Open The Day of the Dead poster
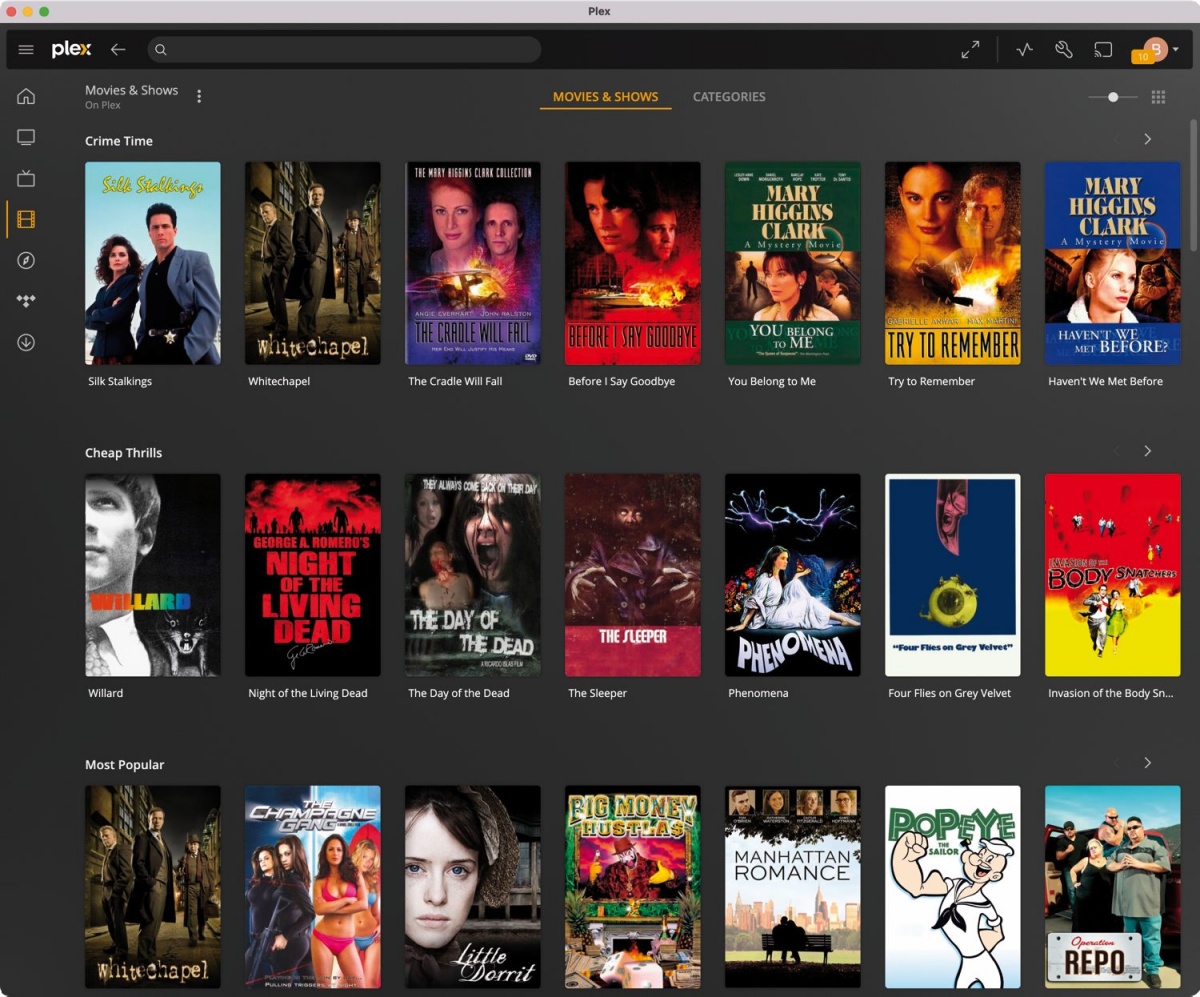This screenshot has height=997, width=1200. 473,575
